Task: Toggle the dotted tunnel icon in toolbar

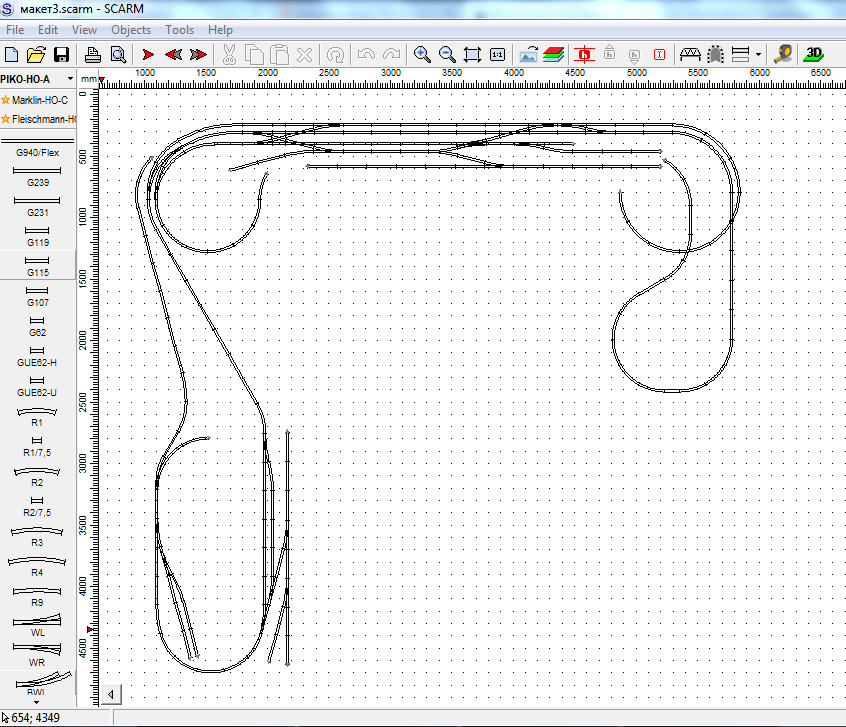Action: coord(715,54)
